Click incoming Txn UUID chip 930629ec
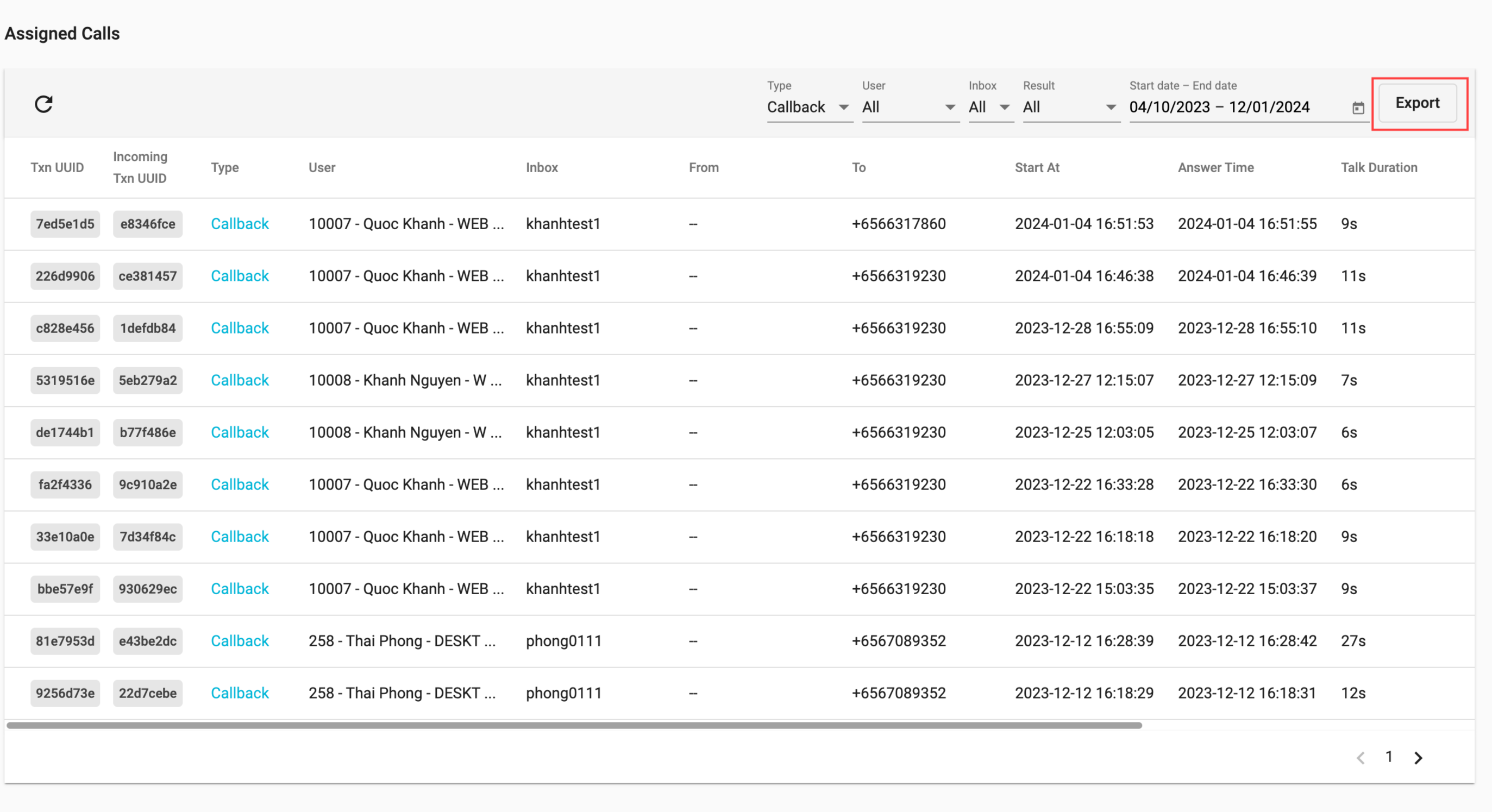This screenshot has width=1492, height=812. tap(148, 589)
